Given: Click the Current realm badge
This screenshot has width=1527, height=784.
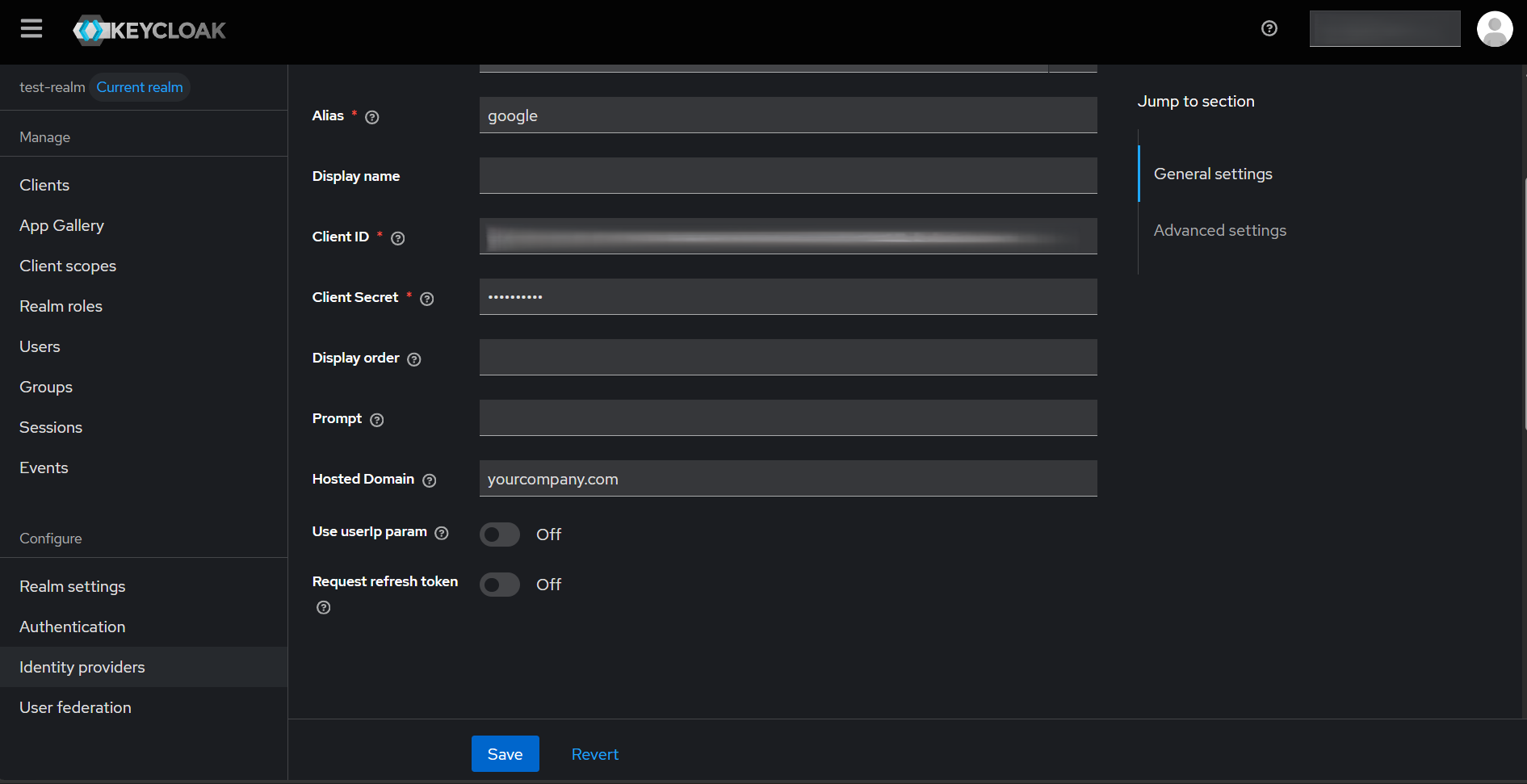Looking at the screenshot, I should point(140,87).
